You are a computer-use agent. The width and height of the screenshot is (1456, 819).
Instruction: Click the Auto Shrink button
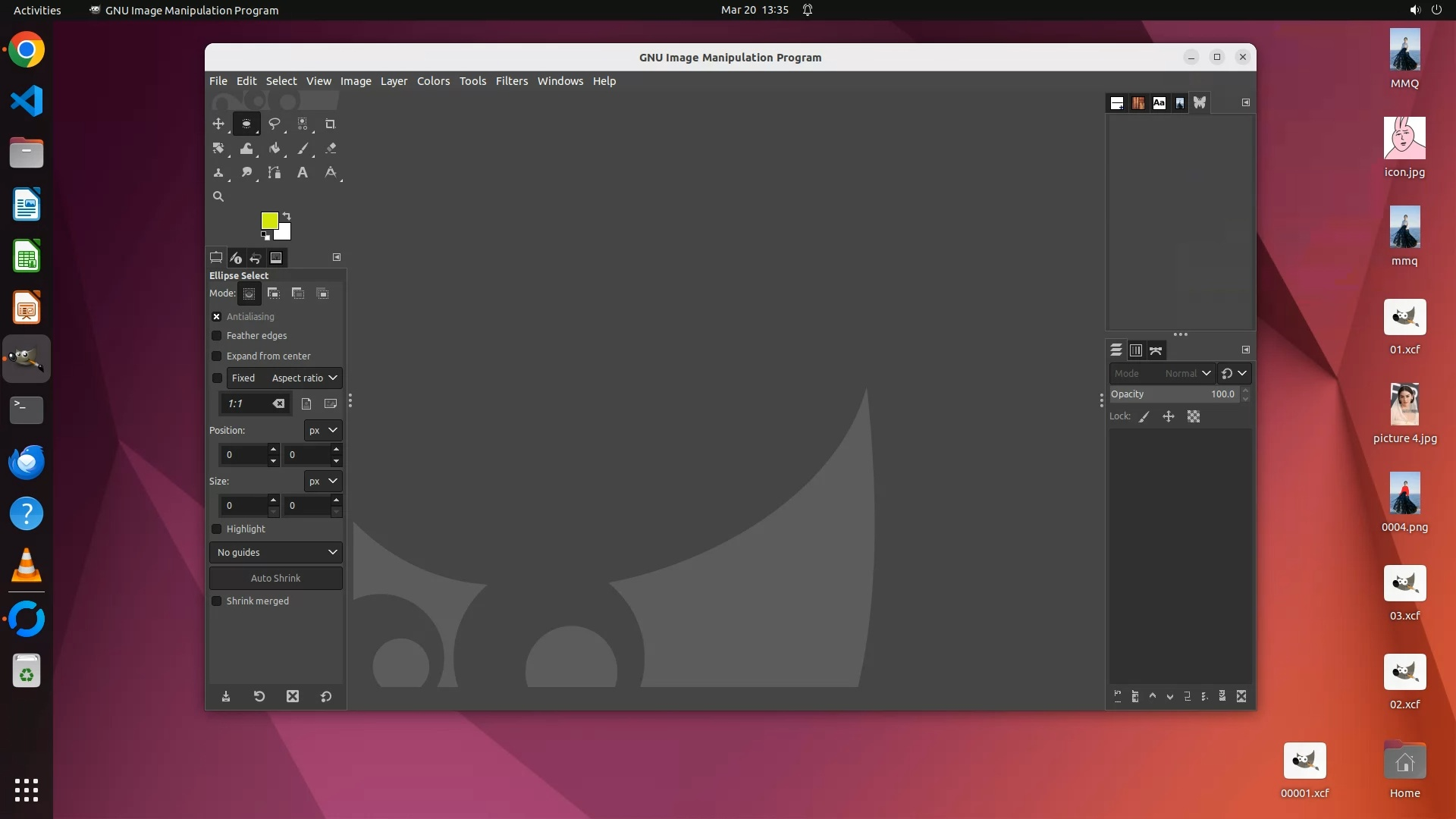[x=276, y=579]
